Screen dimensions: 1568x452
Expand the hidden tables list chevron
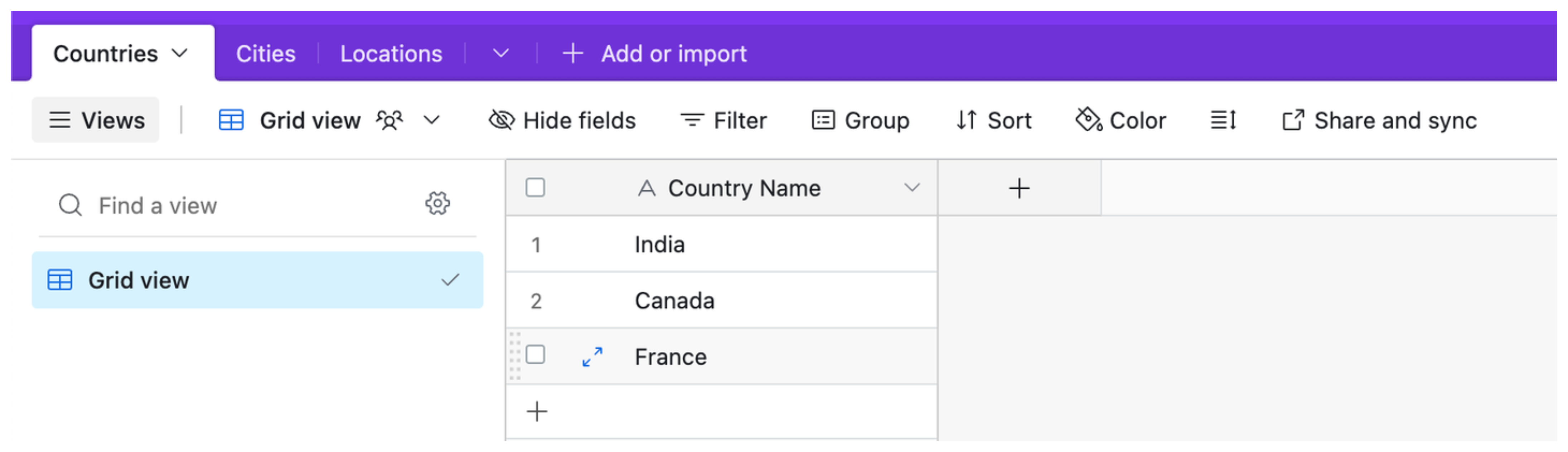coord(500,54)
